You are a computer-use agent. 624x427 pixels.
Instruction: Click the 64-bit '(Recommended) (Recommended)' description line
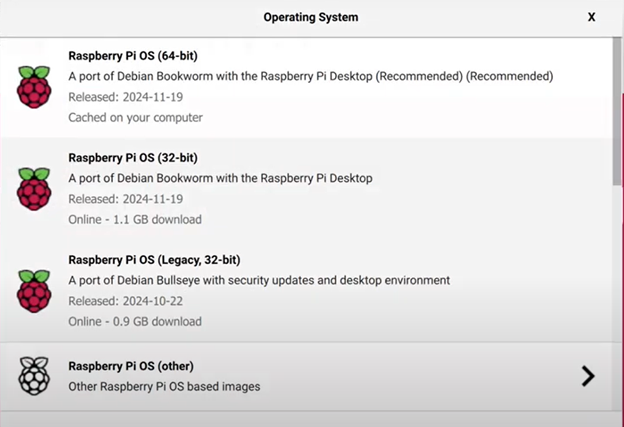point(311,76)
